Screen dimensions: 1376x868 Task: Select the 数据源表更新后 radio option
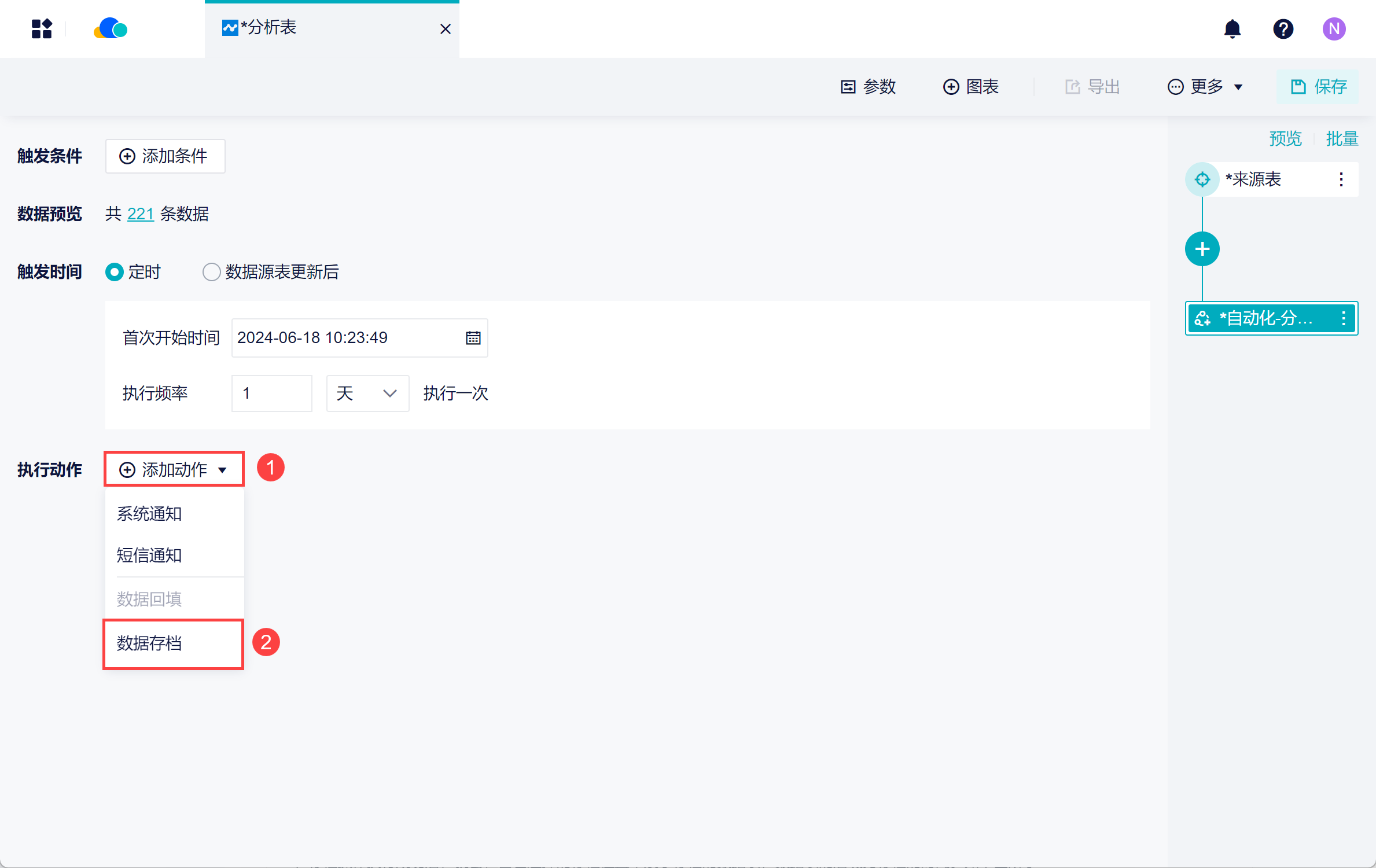211,272
